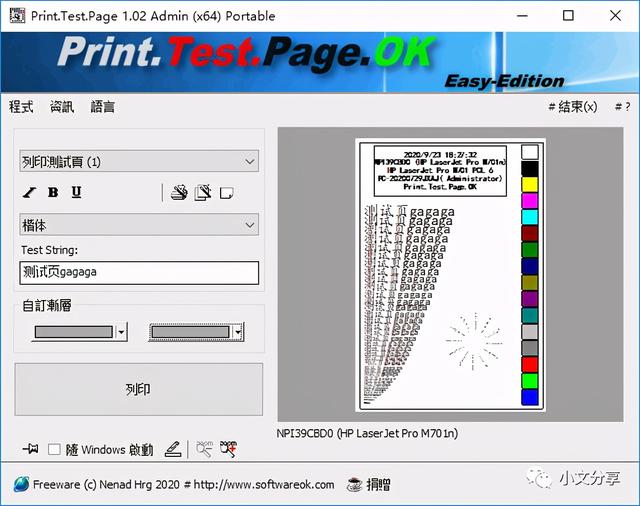This screenshot has height=506, width=640.
Task: Click the page setup document icon
Action: tap(203, 192)
